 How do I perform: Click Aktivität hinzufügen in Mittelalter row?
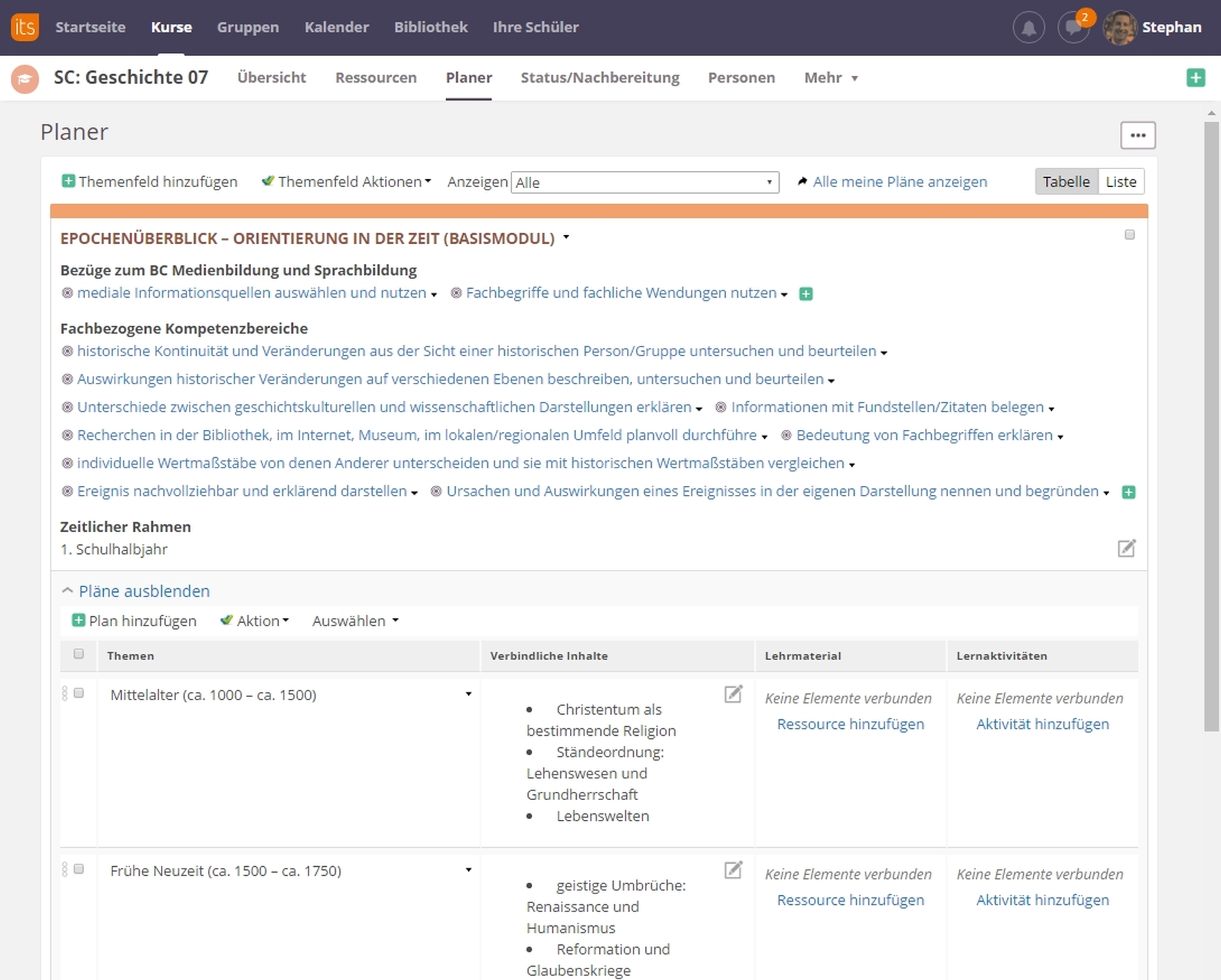point(1042,724)
